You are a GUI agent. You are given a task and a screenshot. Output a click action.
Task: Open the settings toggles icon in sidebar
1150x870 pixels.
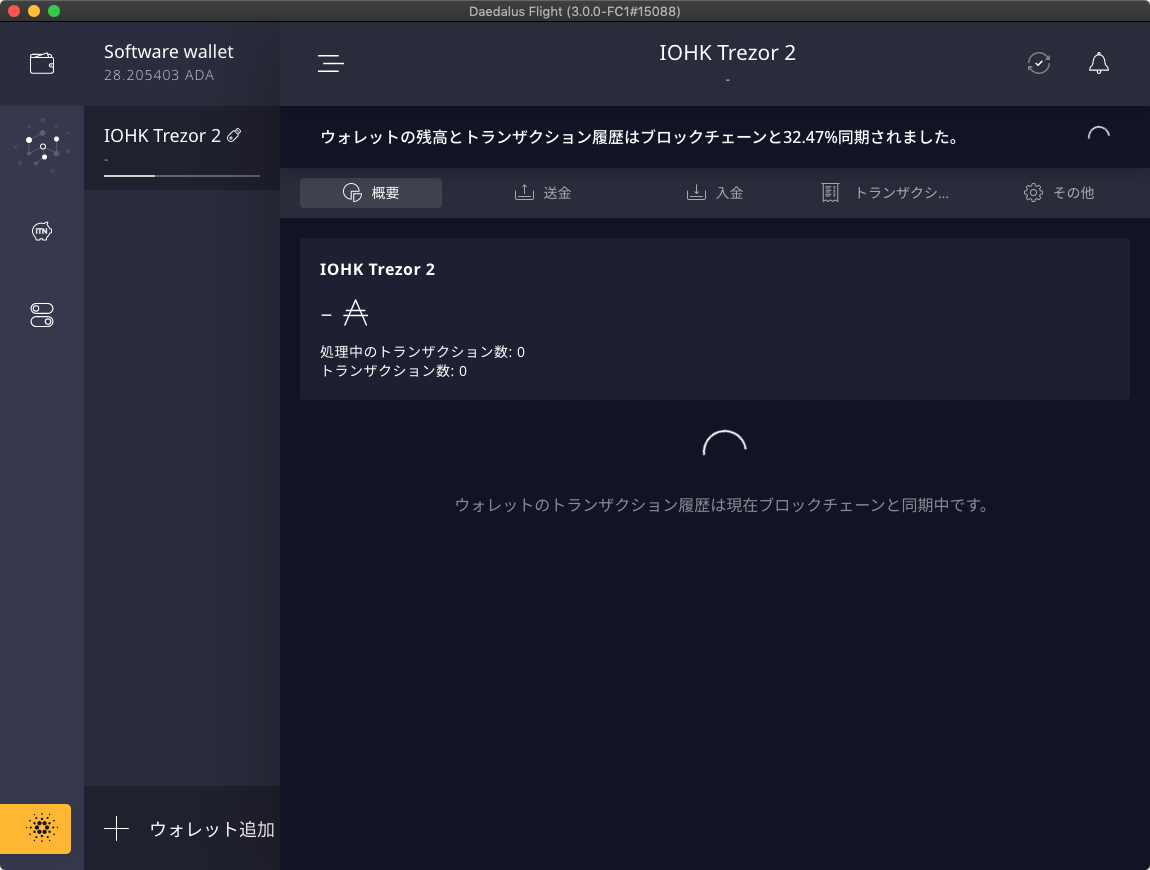coord(42,315)
